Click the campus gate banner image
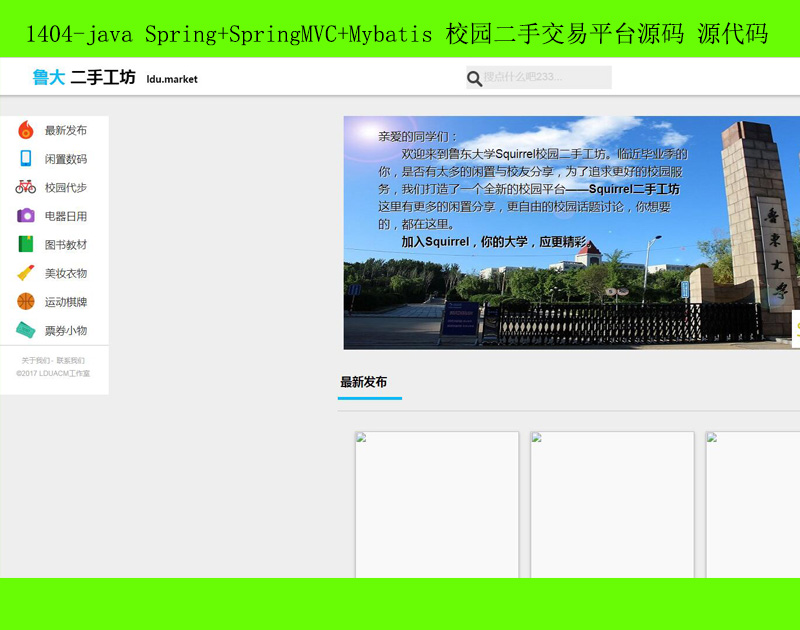 [x=571, y=233]
